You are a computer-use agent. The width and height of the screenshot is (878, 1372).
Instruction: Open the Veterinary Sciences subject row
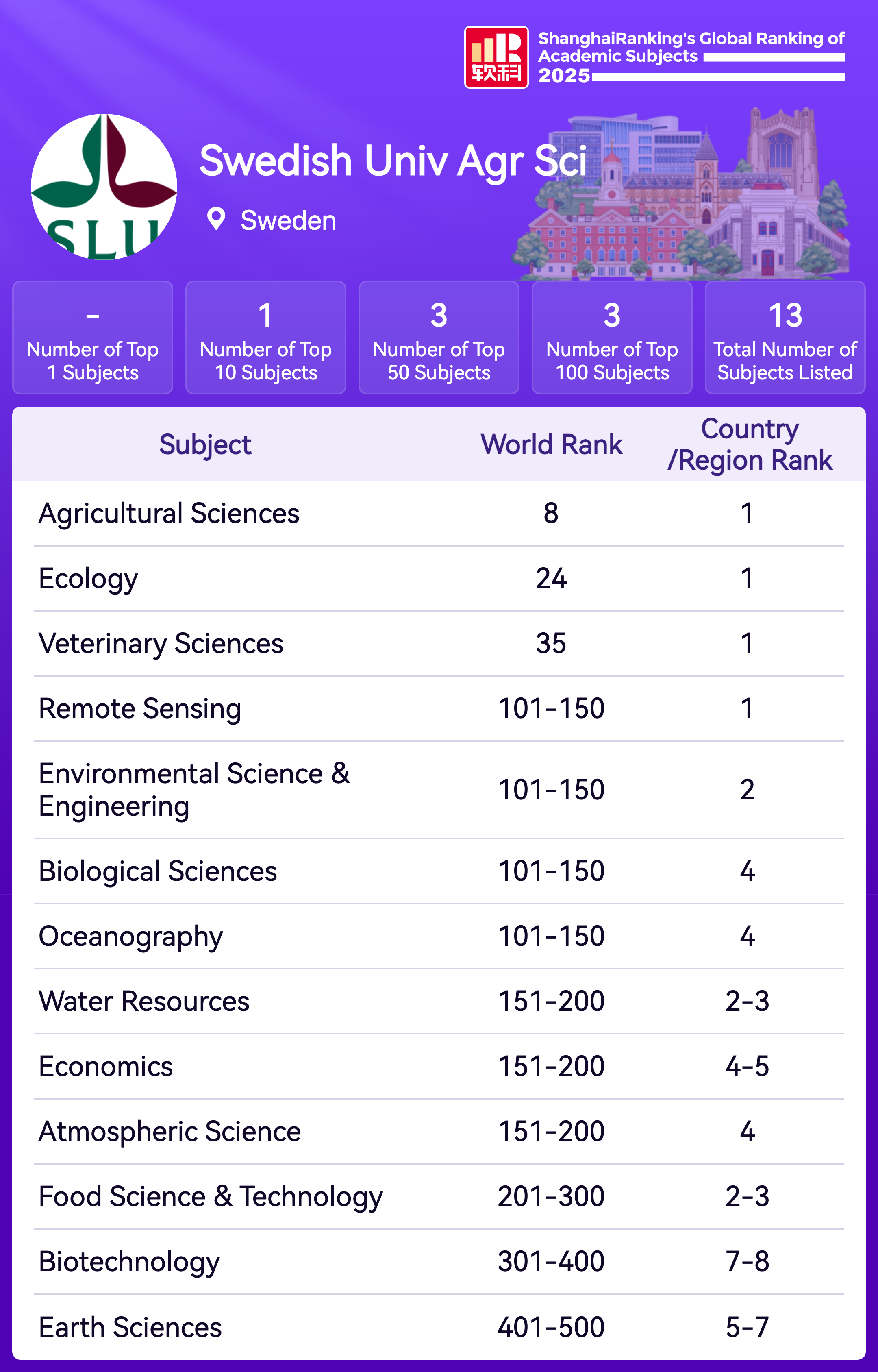161,643
